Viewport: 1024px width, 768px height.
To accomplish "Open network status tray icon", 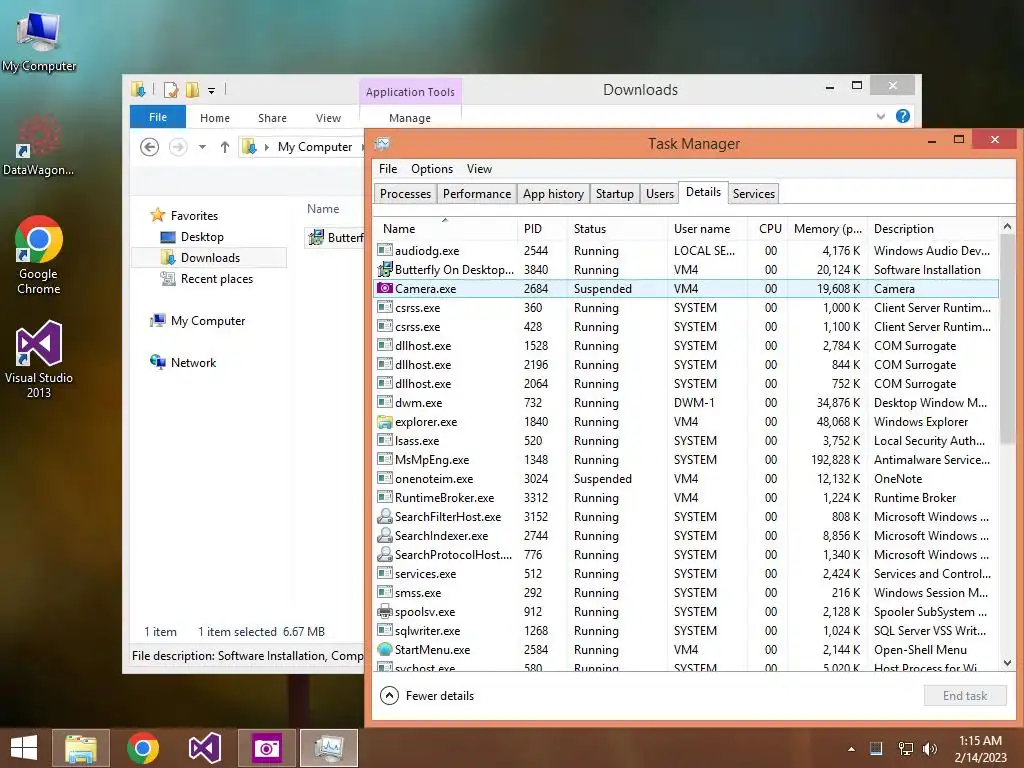I will [x=905, y=749].
